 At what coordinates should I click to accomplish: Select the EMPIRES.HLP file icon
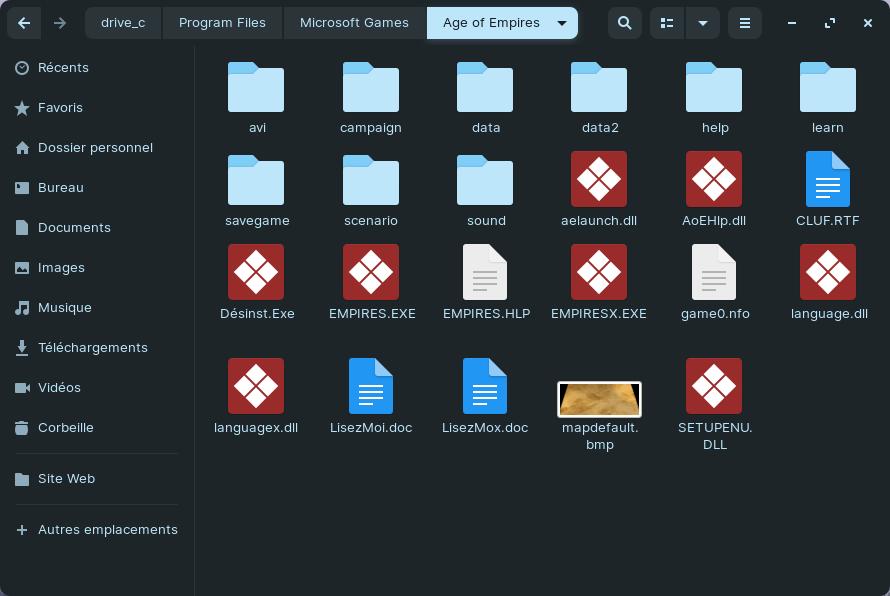[x=485, y=272]
